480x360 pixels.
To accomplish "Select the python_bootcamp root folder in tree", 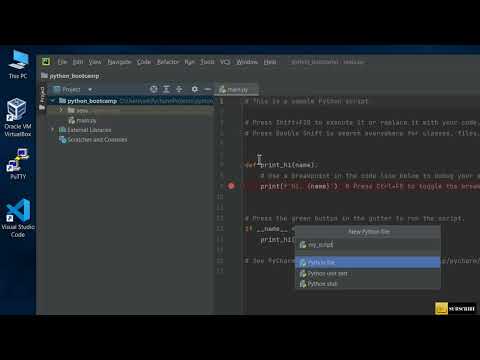I will [131, 101].
